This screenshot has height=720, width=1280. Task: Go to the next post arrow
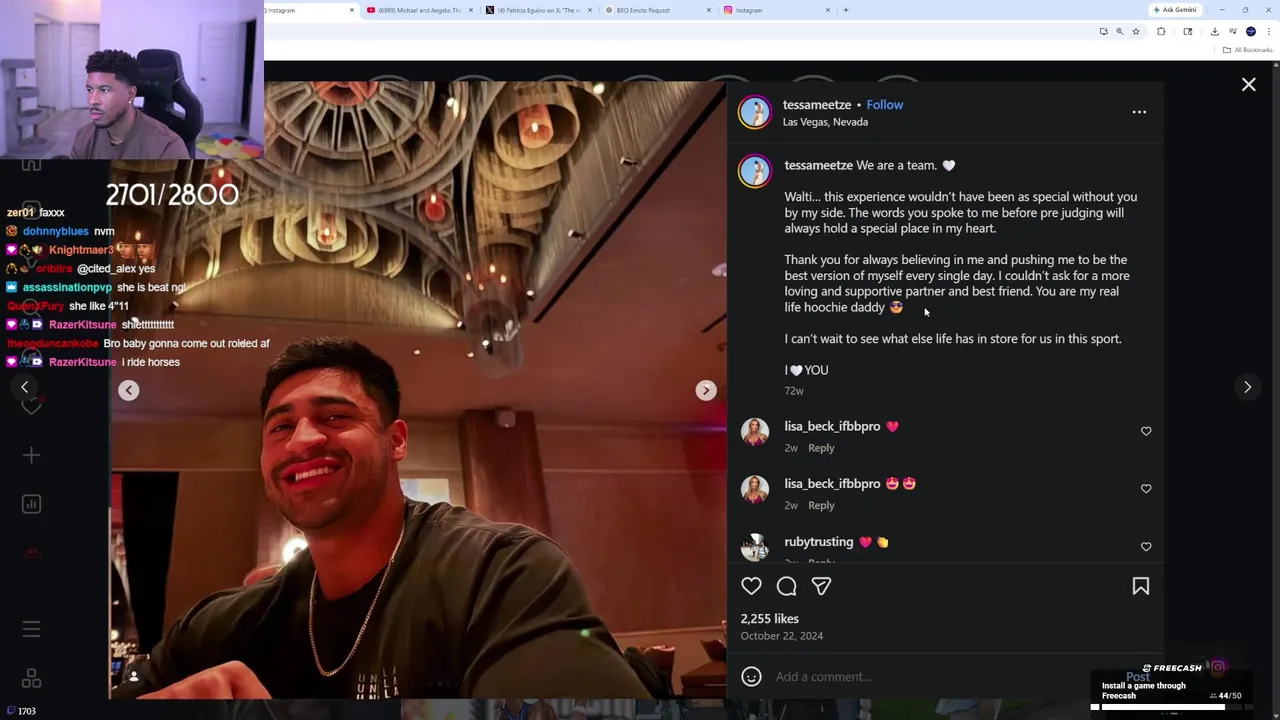click(1247, 387)
